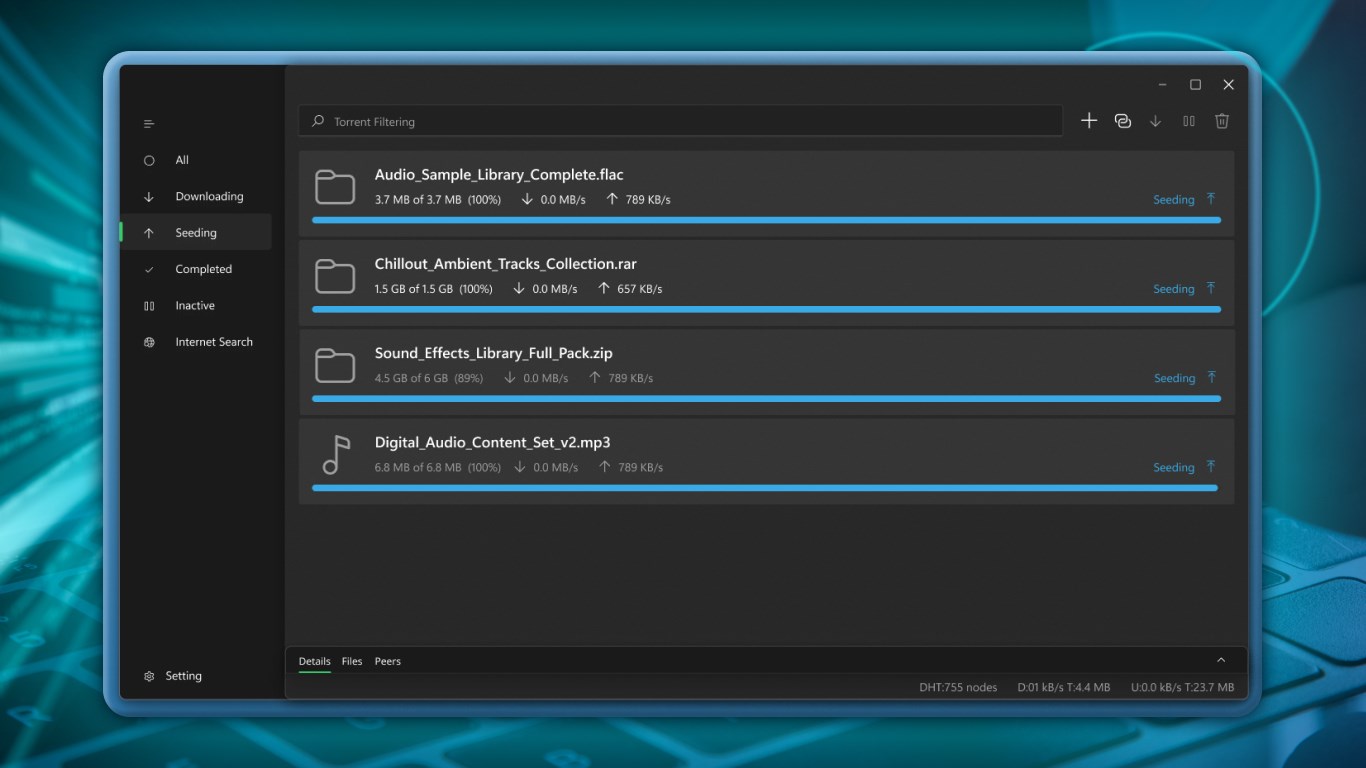Click the search magnifier icon

point(318,121)
